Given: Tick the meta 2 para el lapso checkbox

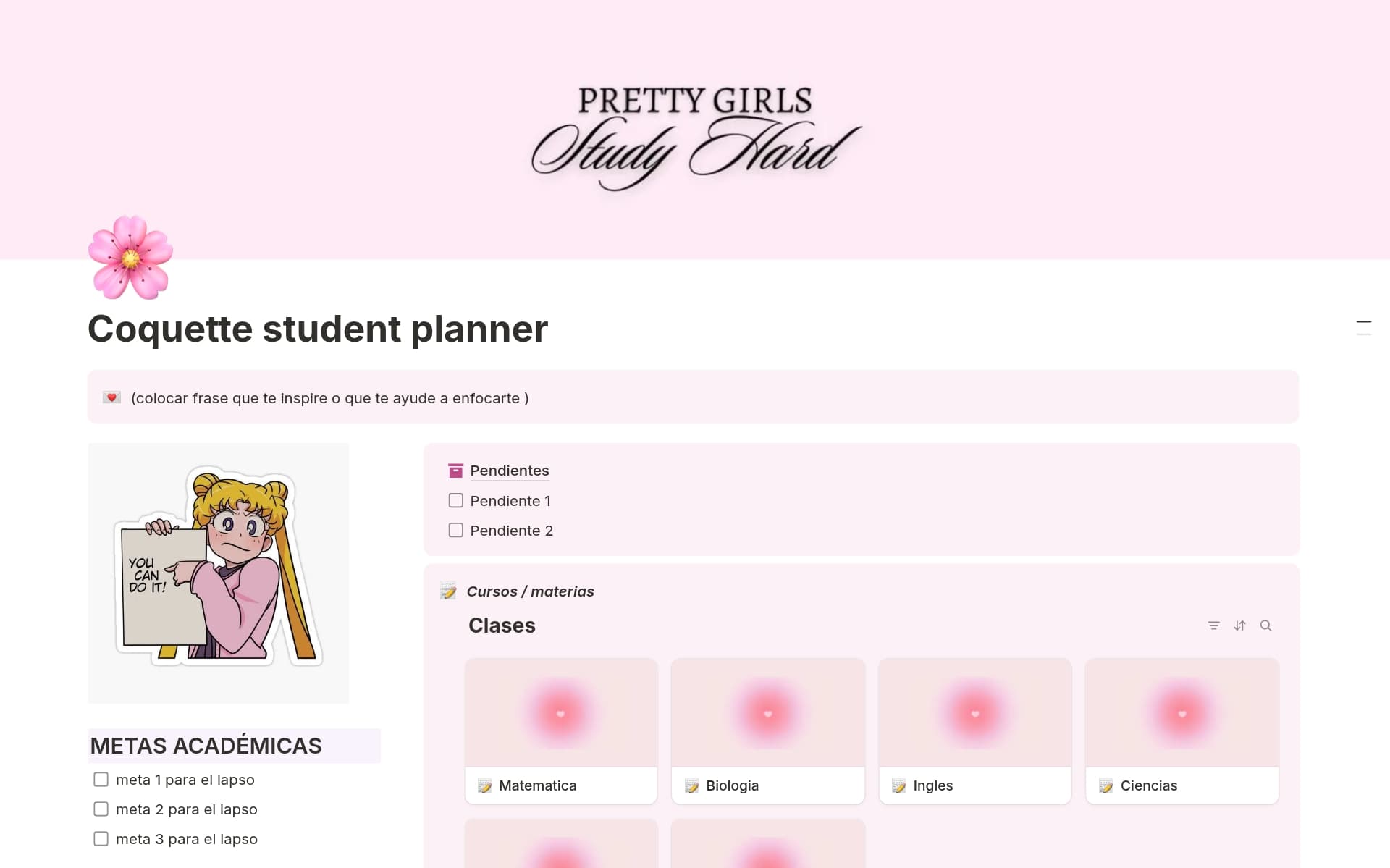Looking at the screenshot, I should coord(101,809).
